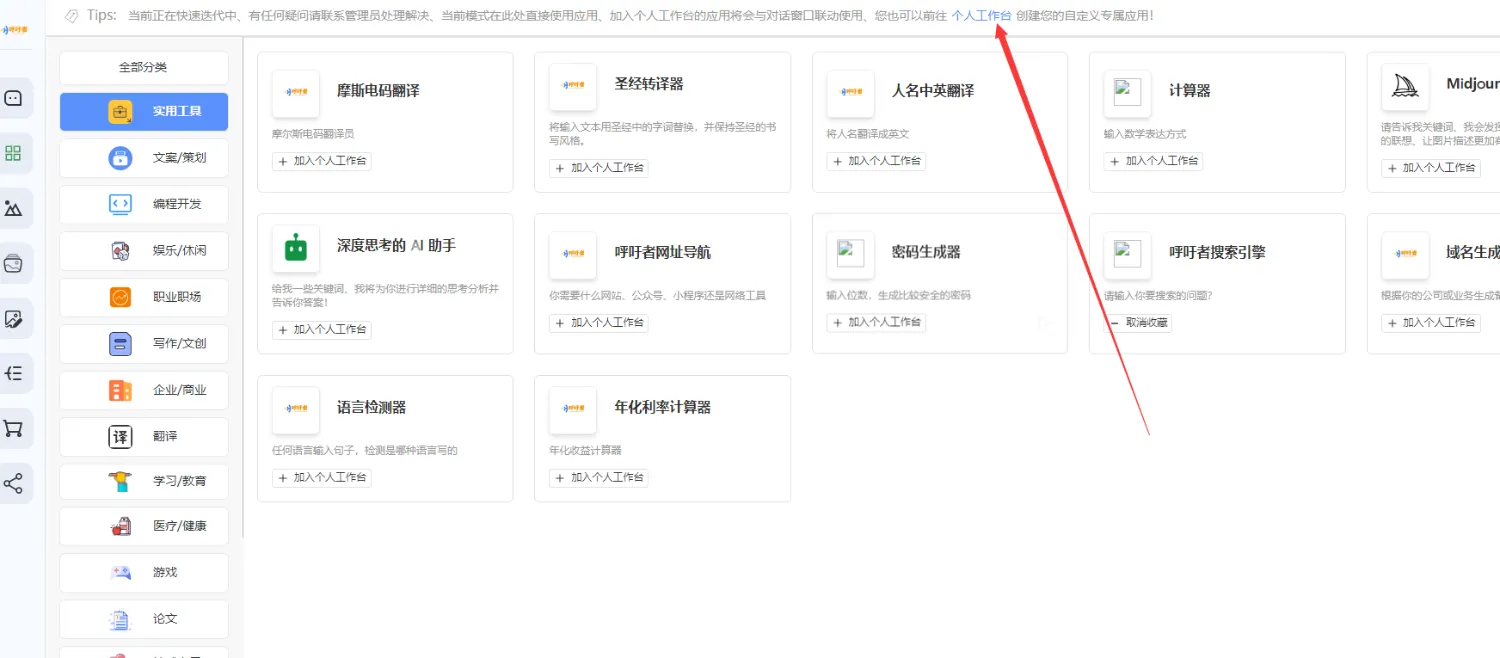Open the list outline sidebar icon
This screenshot has height=658, width=1500.
(14, 373)
